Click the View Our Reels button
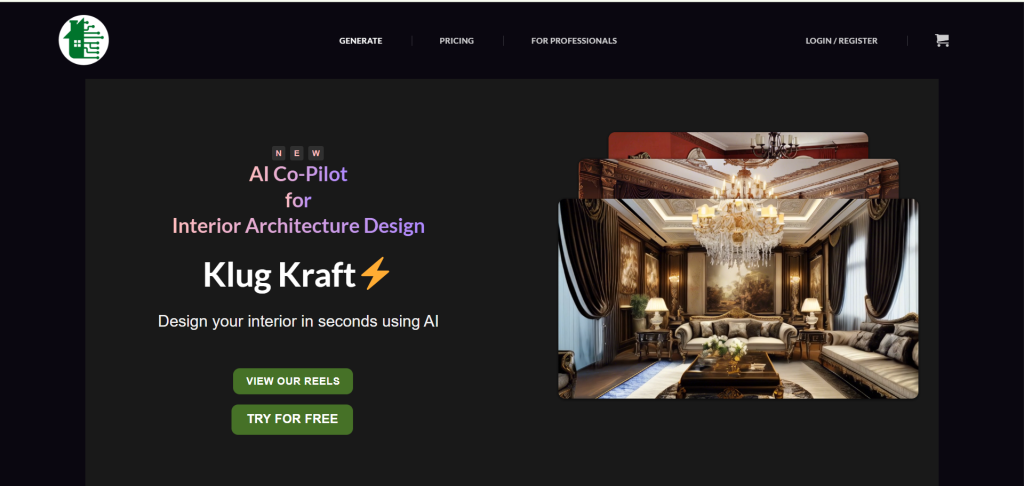 (x=293, y=381)
